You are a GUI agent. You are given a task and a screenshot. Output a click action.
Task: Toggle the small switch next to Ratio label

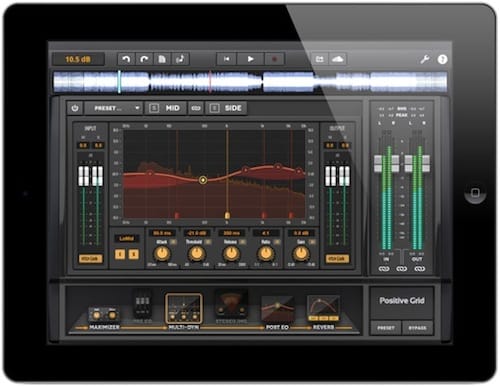coord(277,242)
